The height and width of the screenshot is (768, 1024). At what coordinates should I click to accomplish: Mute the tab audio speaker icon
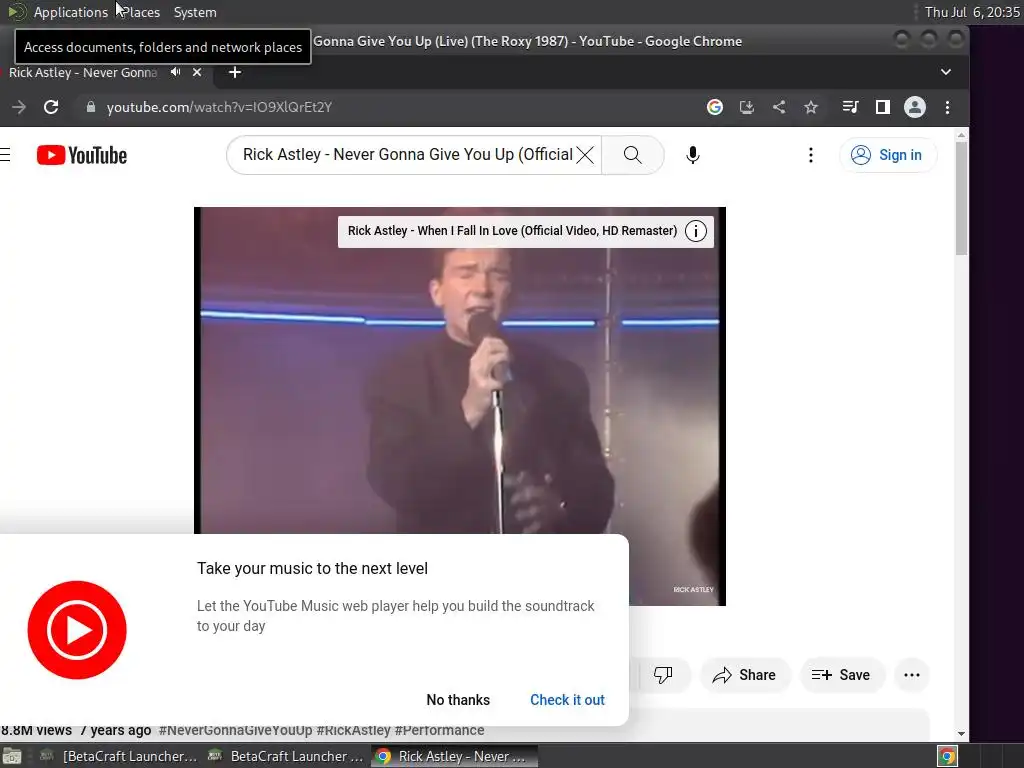point(175,72)
